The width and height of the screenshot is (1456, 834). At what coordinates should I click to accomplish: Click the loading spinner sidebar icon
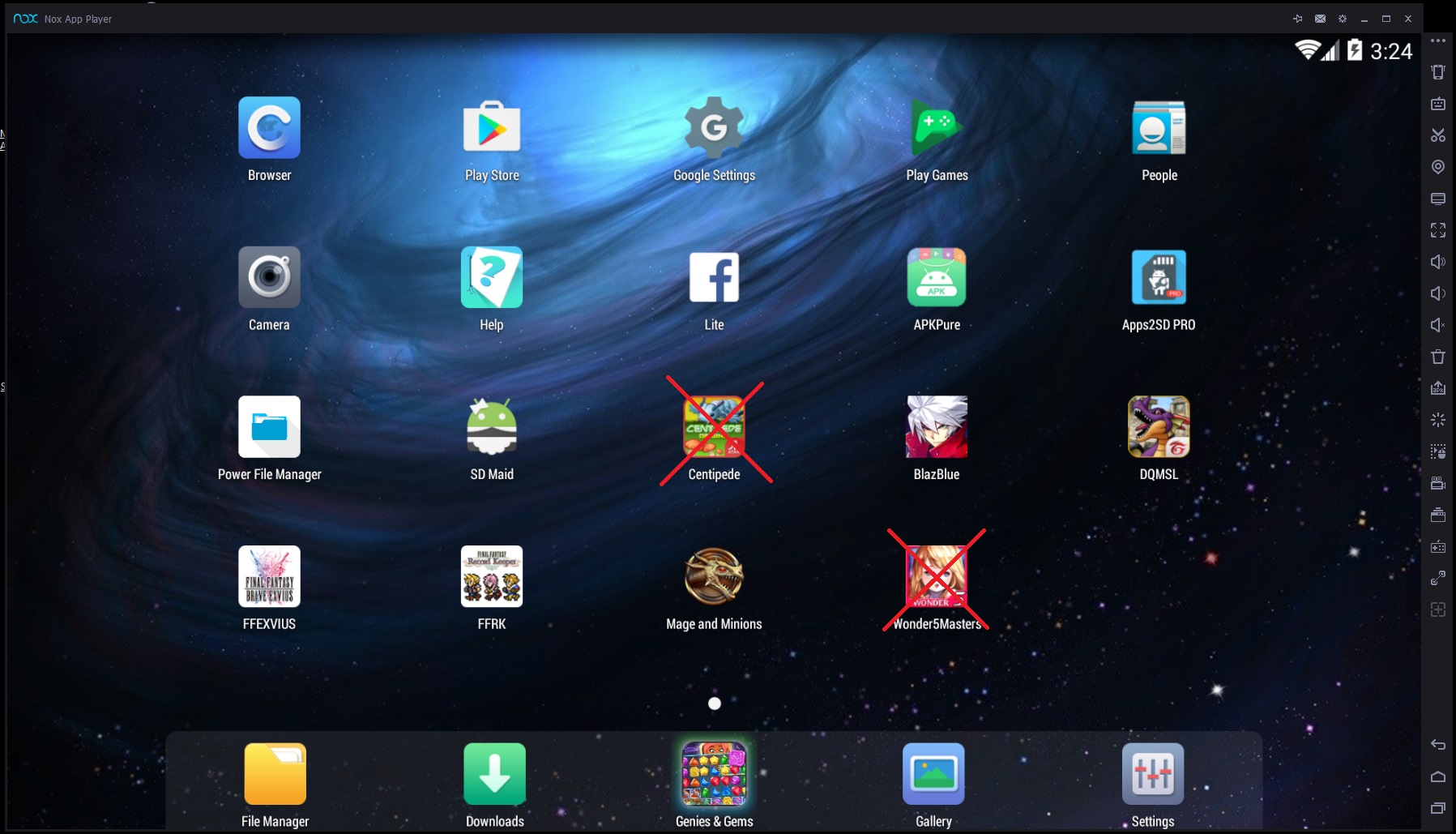pyautogui.click(x=1438, y=420)
